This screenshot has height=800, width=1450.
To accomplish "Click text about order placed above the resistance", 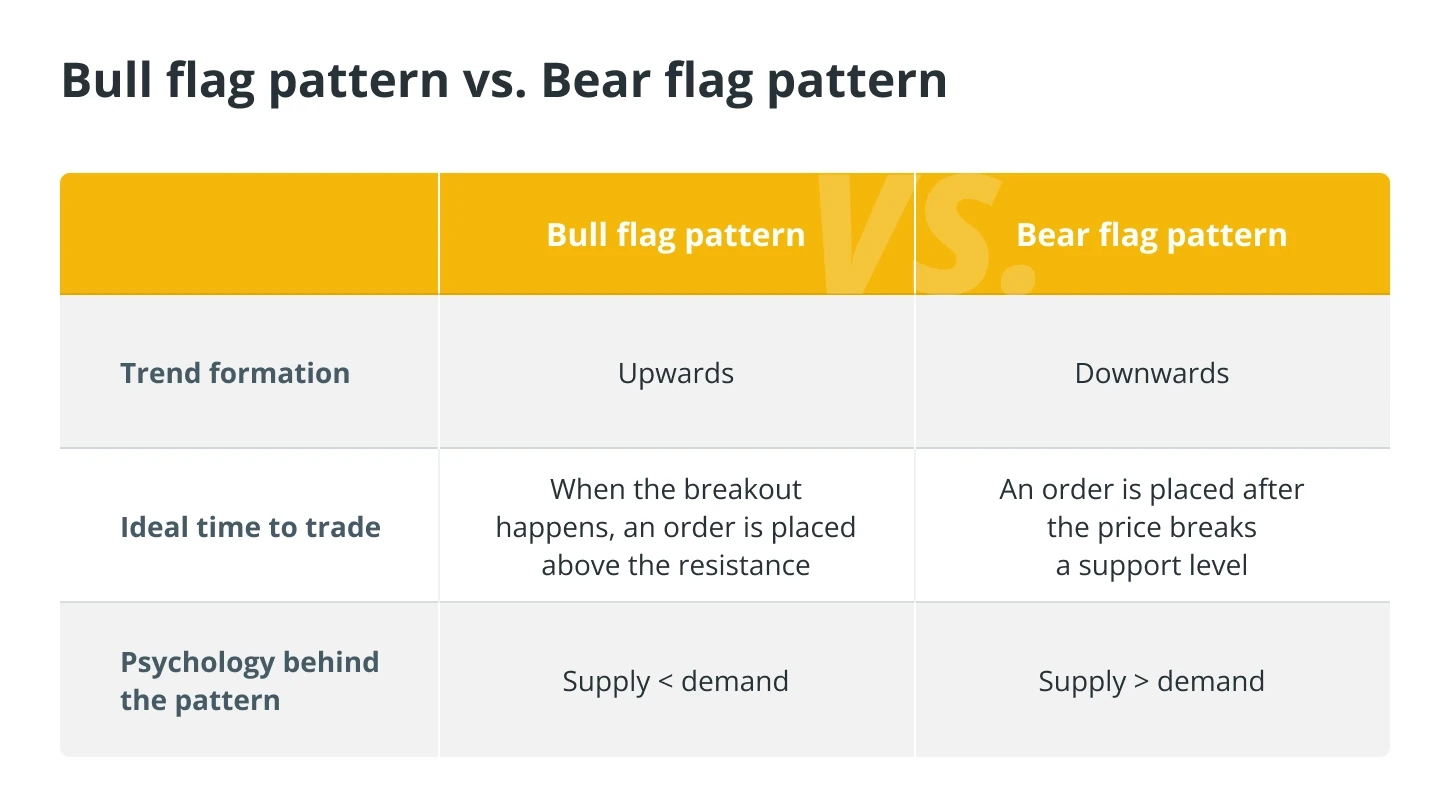I will pos(676,527).
